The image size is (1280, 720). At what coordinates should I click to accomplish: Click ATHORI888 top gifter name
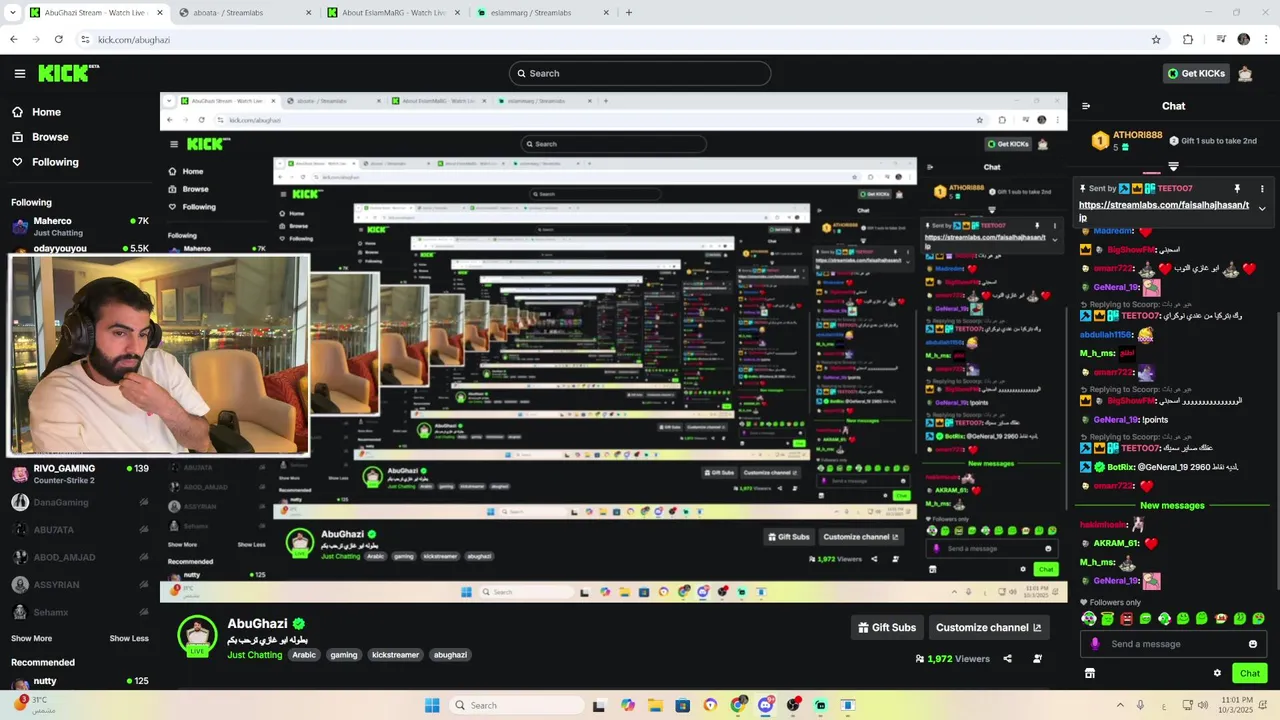[x=1138, y=135]
